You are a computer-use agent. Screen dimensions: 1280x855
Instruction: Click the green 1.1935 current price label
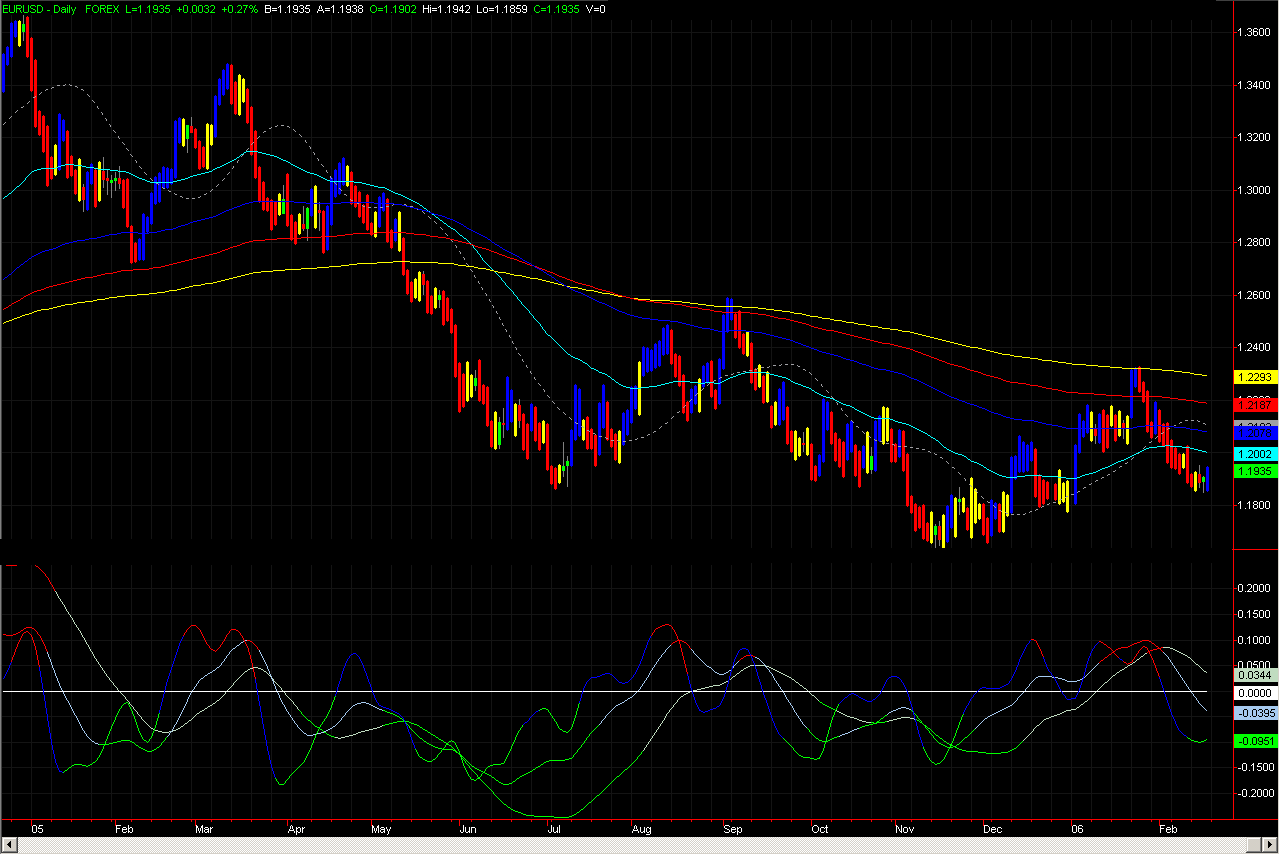click(1254, 470)
